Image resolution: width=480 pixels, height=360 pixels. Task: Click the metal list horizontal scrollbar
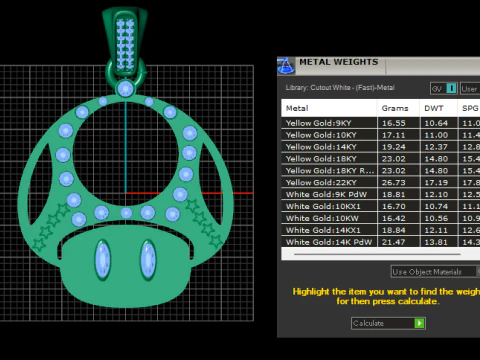(x=377, y=254)
